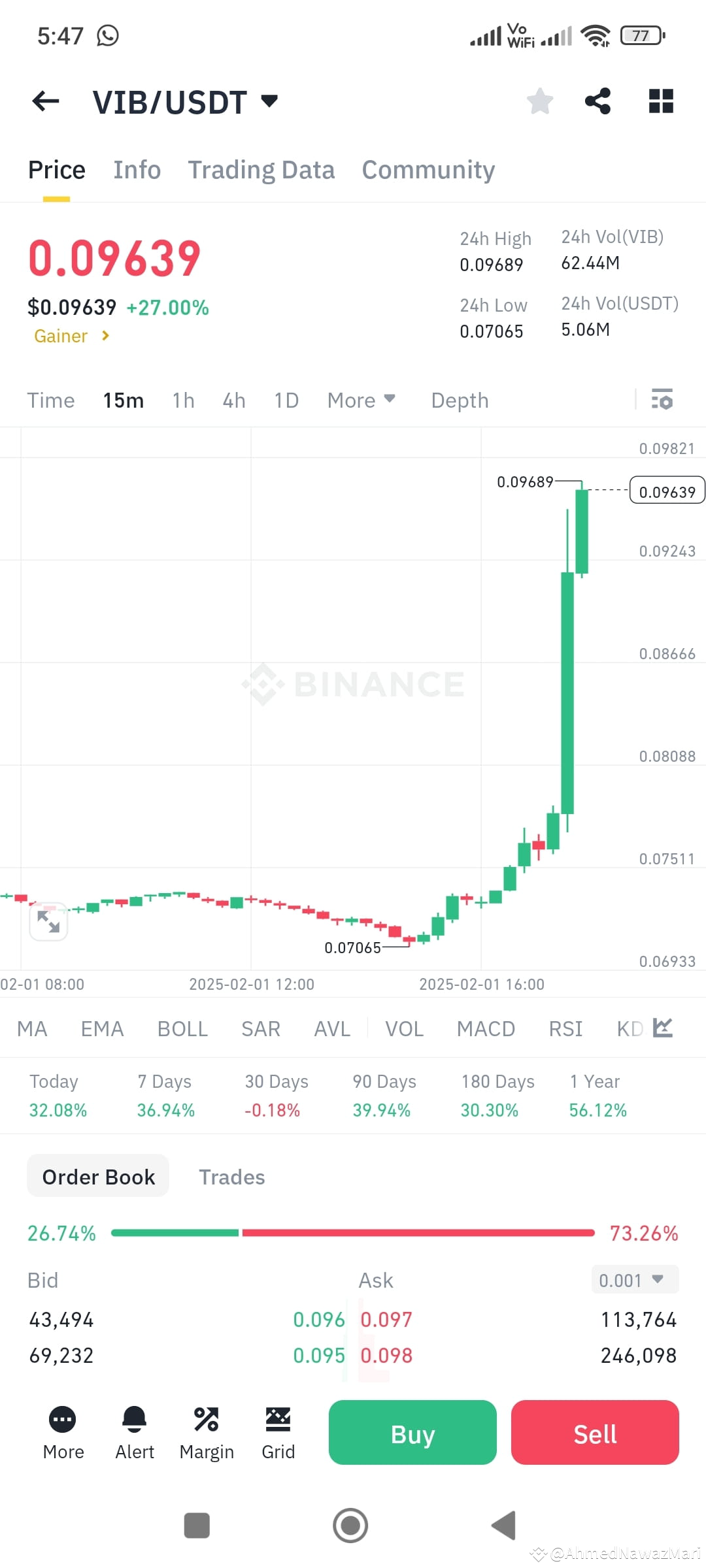706x1568 pixels.
Task: Open the Trades tab
Action: tap(231, 1176)
